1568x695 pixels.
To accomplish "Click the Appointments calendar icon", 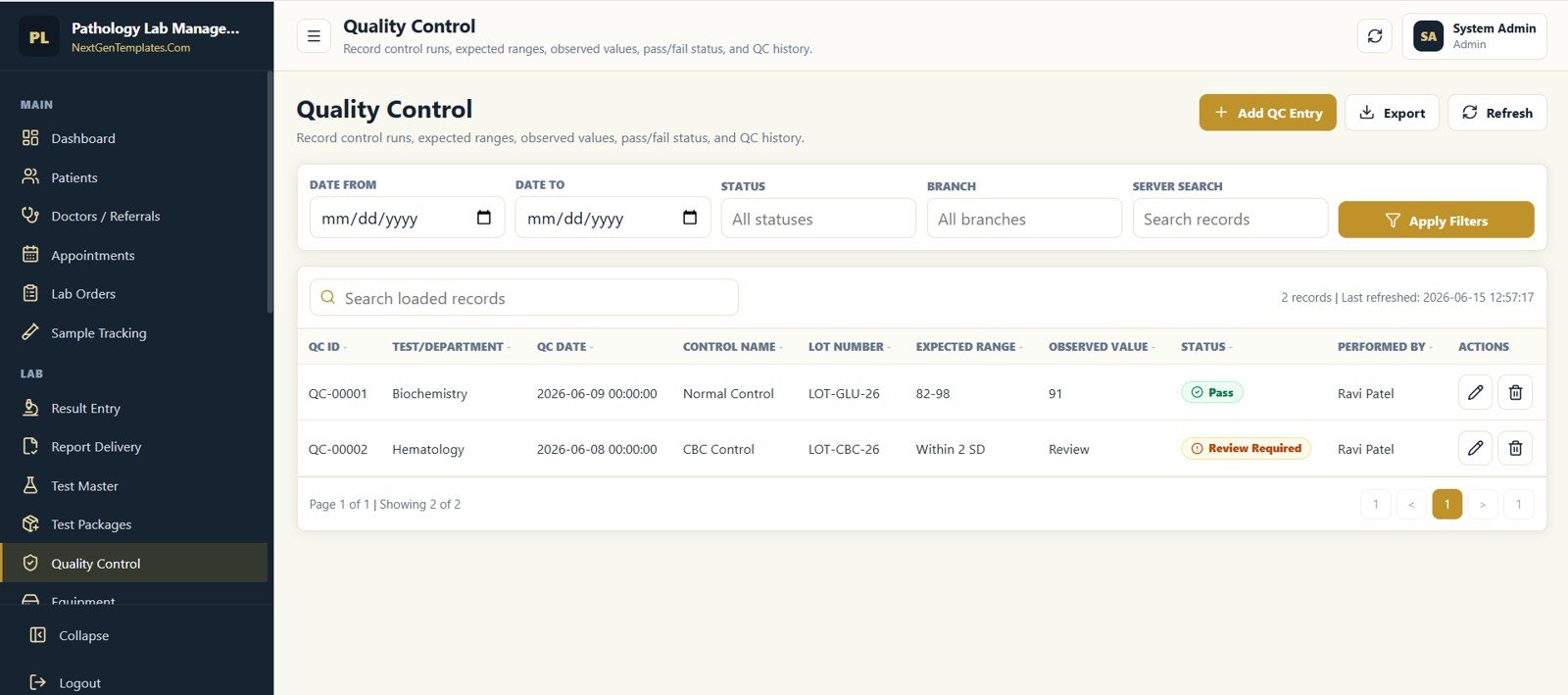I will click(30, 255).
